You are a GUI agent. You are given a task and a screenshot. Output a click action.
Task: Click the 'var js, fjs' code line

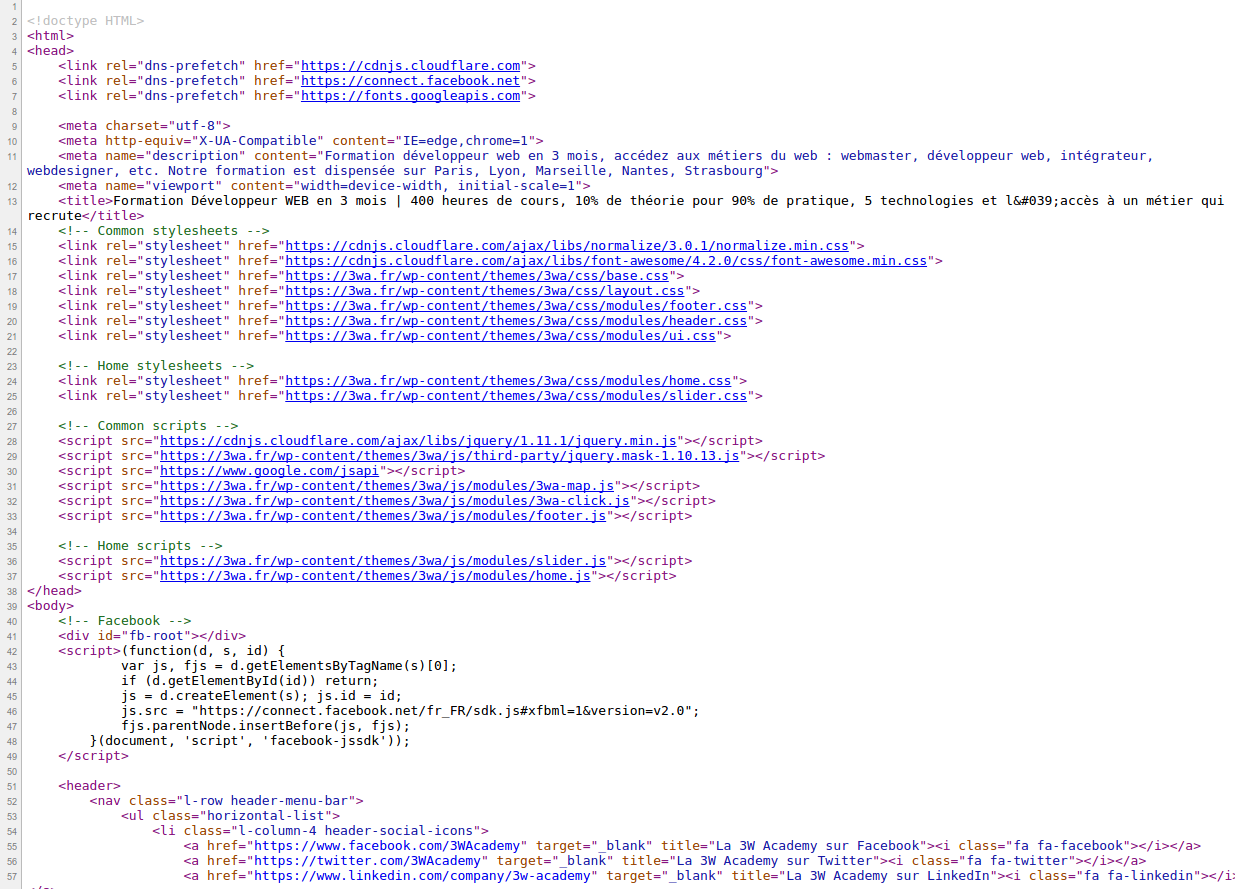click(289, 665)
